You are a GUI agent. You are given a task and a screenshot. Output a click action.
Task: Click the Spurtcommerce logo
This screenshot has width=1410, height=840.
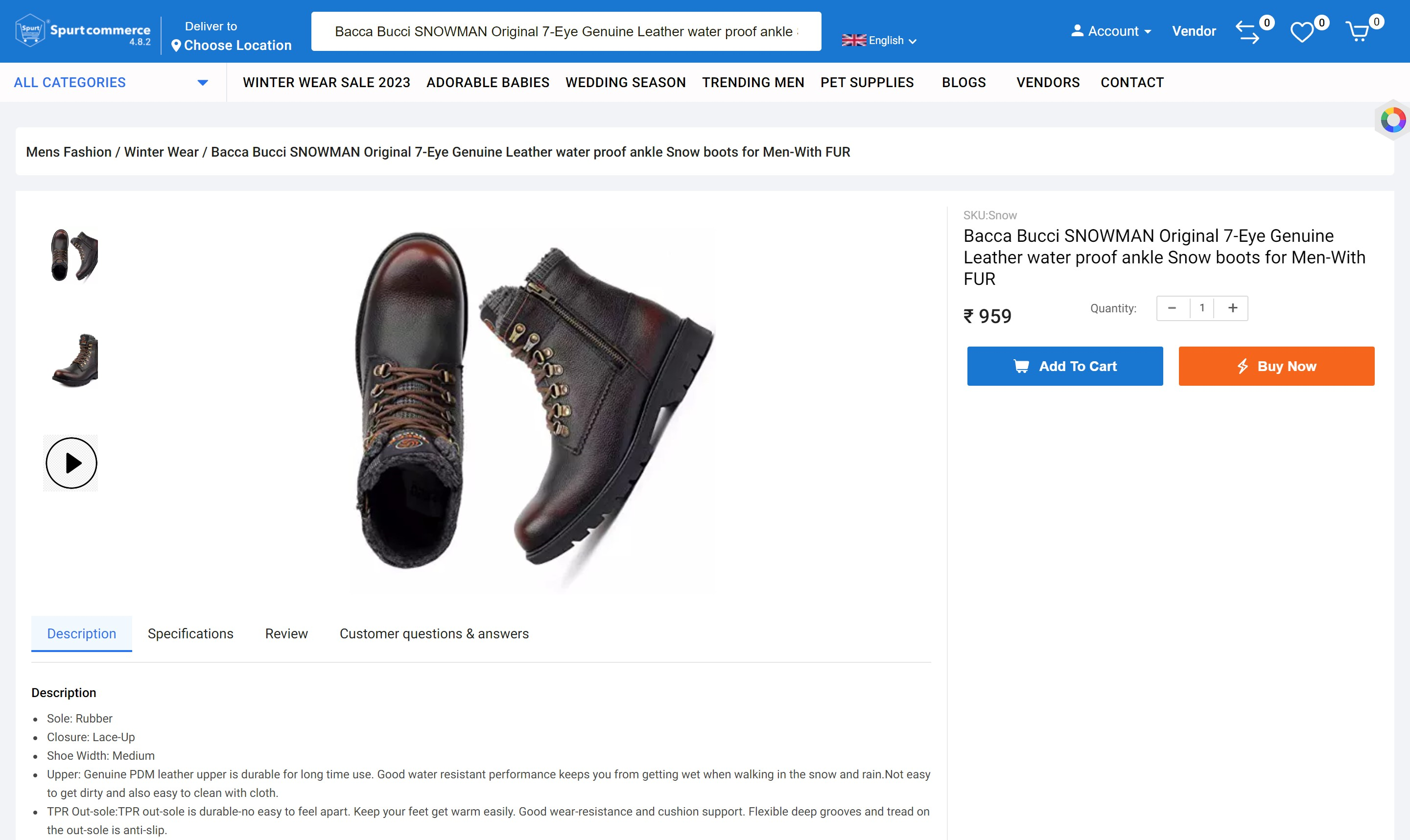[83, 31]
